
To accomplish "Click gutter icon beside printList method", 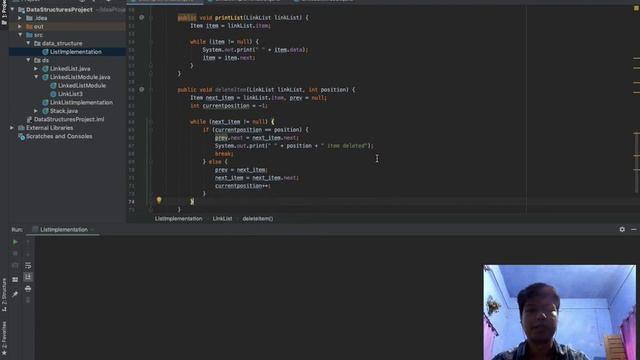I will tap(142, 18).
